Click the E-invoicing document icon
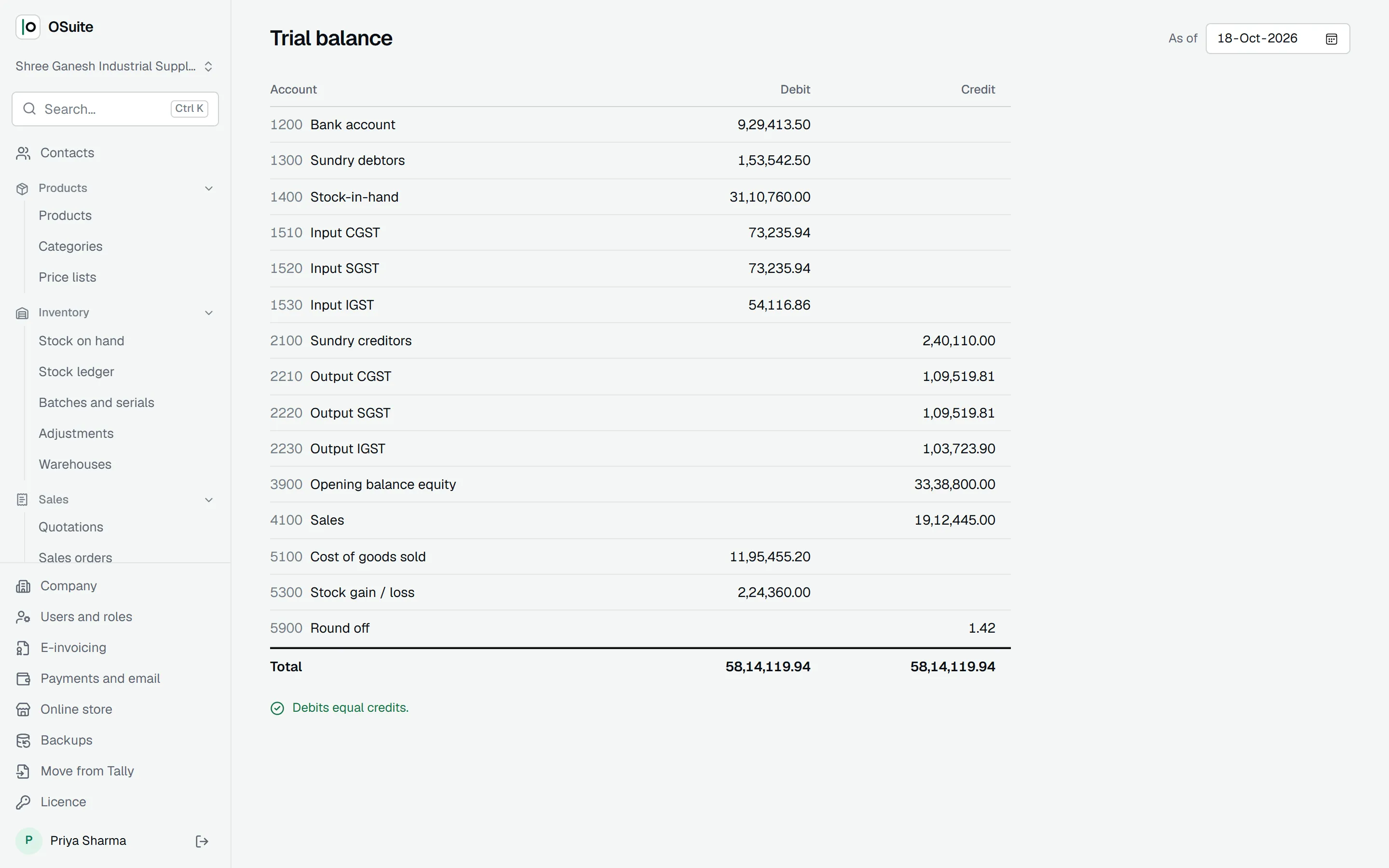 (23, 648)
